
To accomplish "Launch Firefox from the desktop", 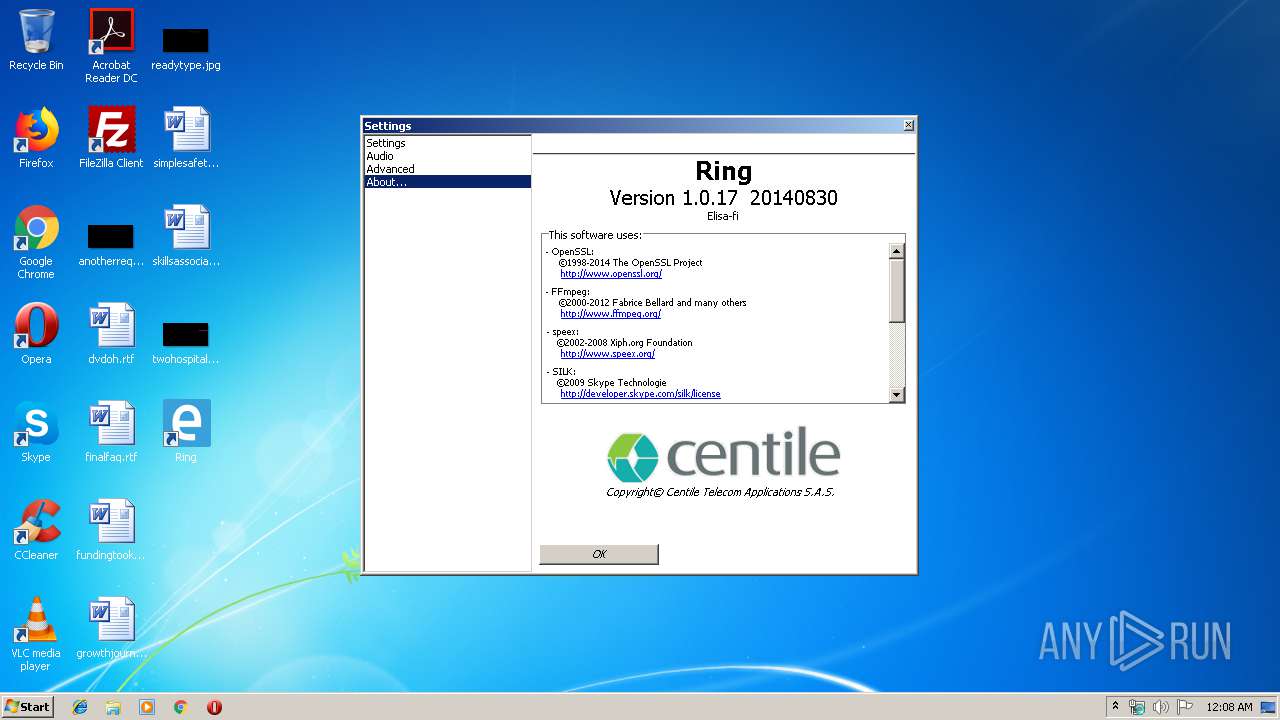I will coord(36,138).
